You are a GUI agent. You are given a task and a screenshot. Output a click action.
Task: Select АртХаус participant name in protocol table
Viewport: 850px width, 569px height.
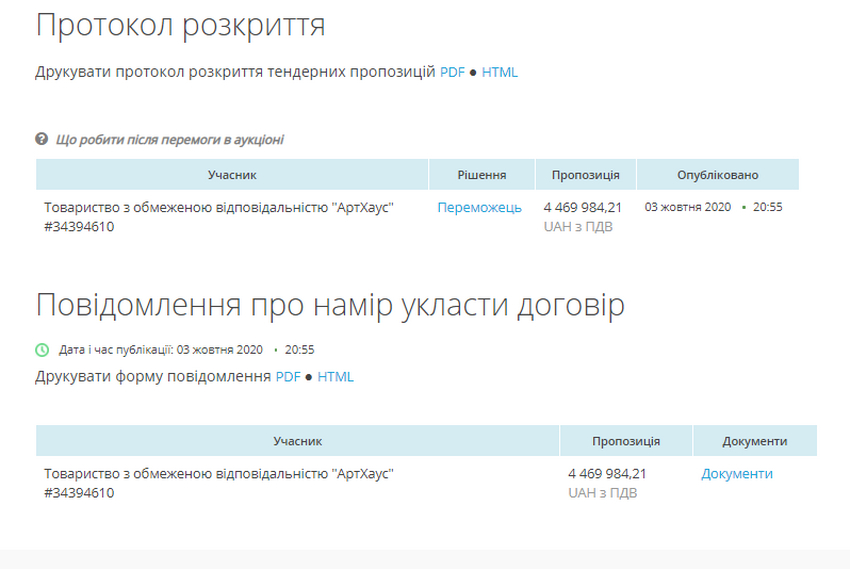point(219,207)
